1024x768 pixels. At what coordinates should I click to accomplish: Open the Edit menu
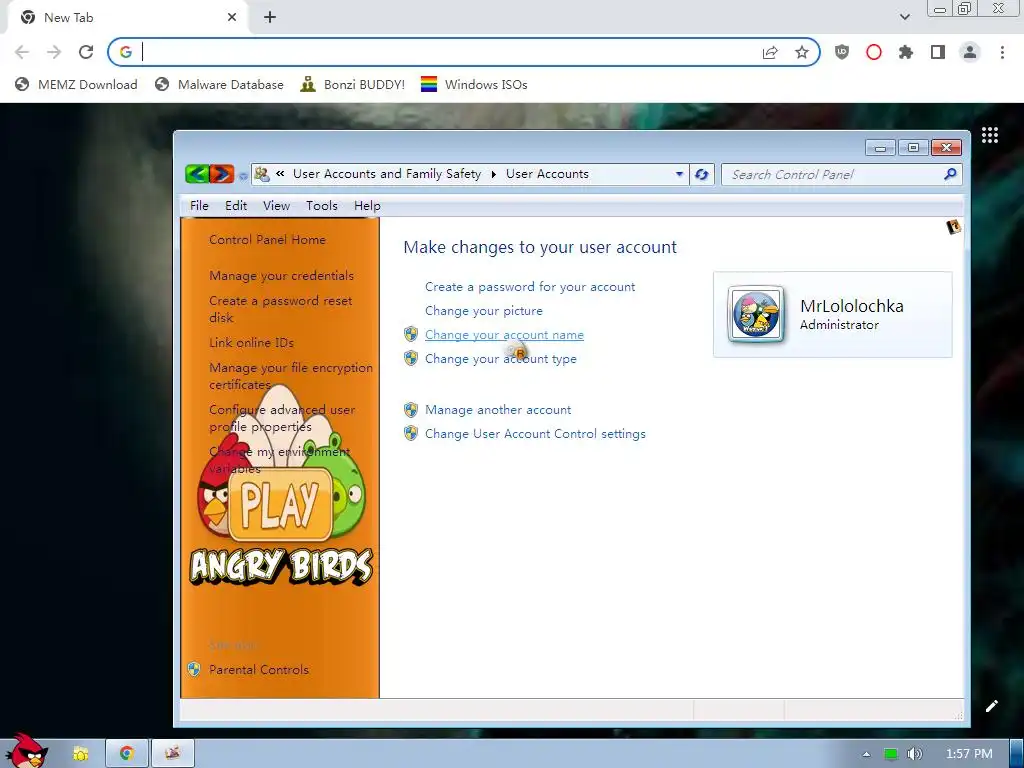tap(236, 206)
